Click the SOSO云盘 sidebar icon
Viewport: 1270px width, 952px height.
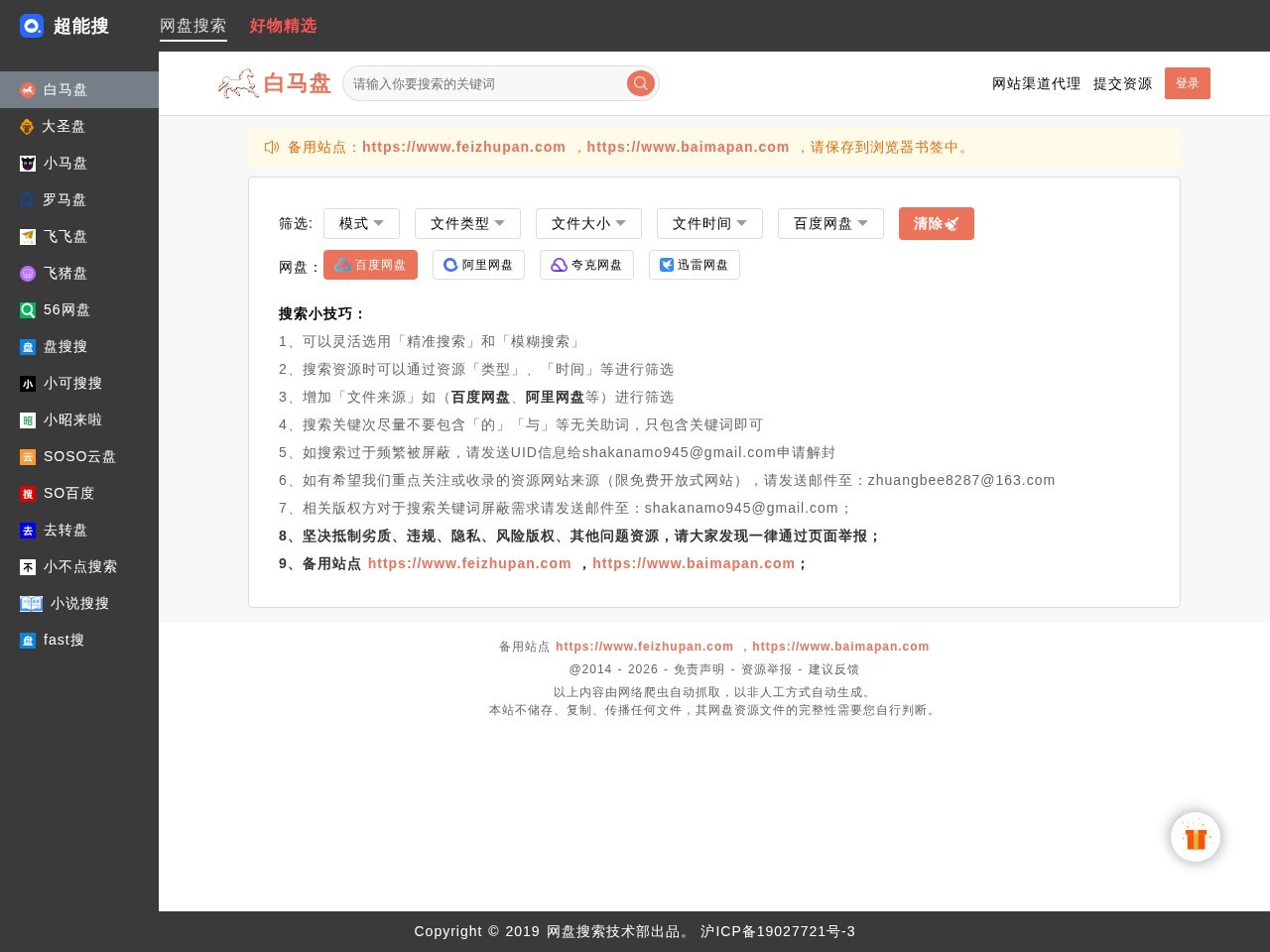28,456
